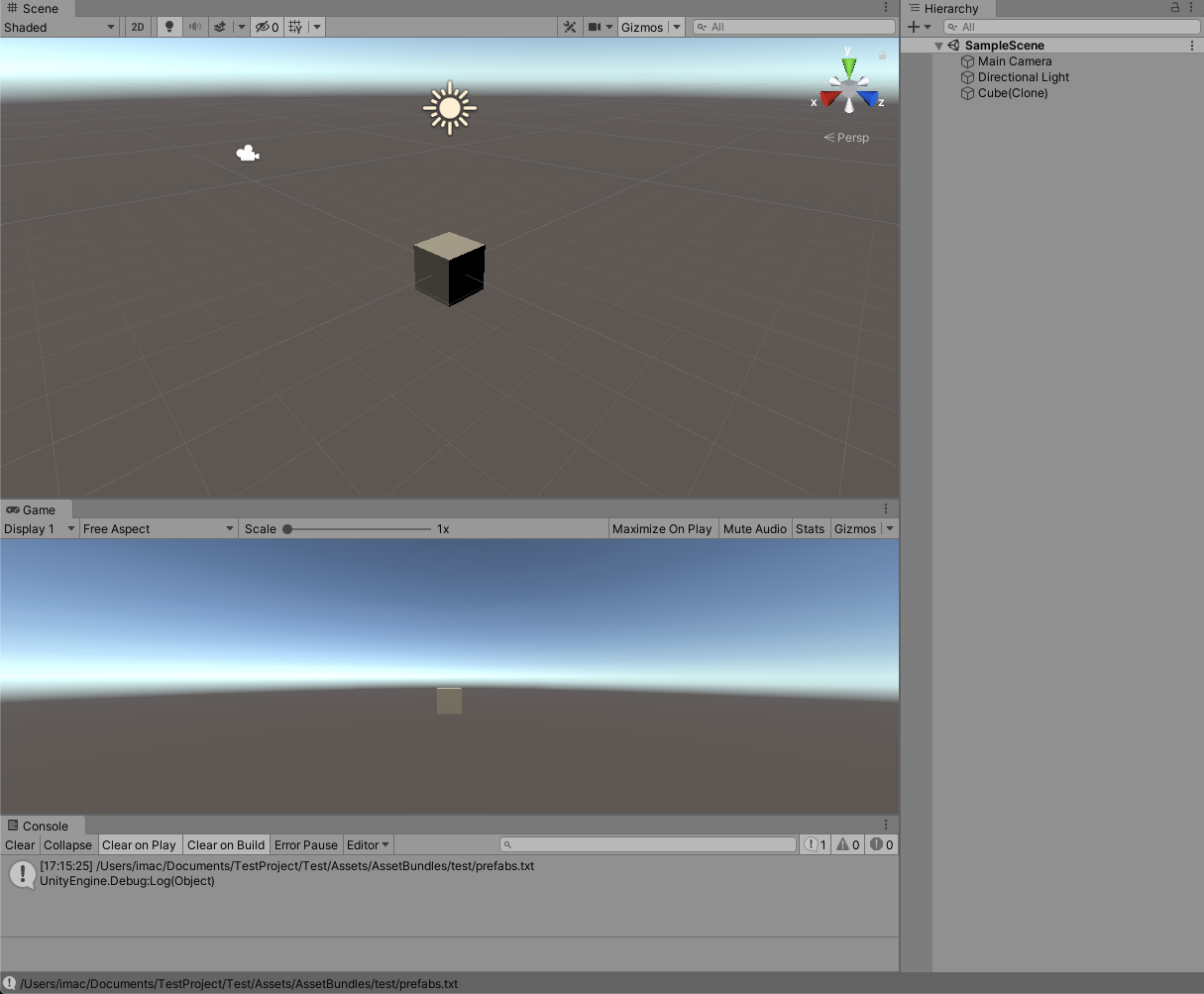Open Game view Gizmos dropdown arrow

coord(890,528)
